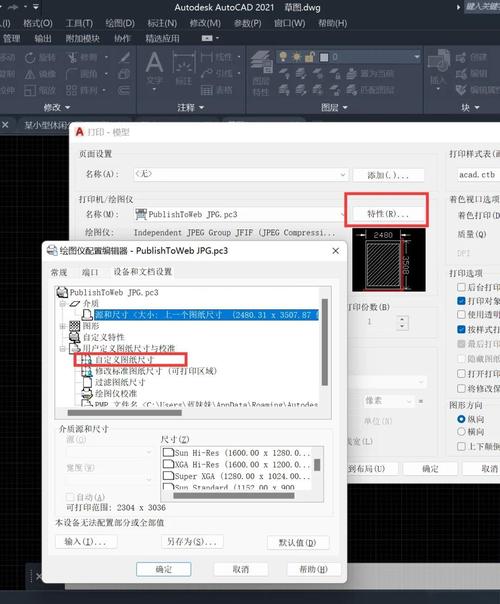Click 另存为(S)... button
Viewport: 500px width, 604px height.
192,542
